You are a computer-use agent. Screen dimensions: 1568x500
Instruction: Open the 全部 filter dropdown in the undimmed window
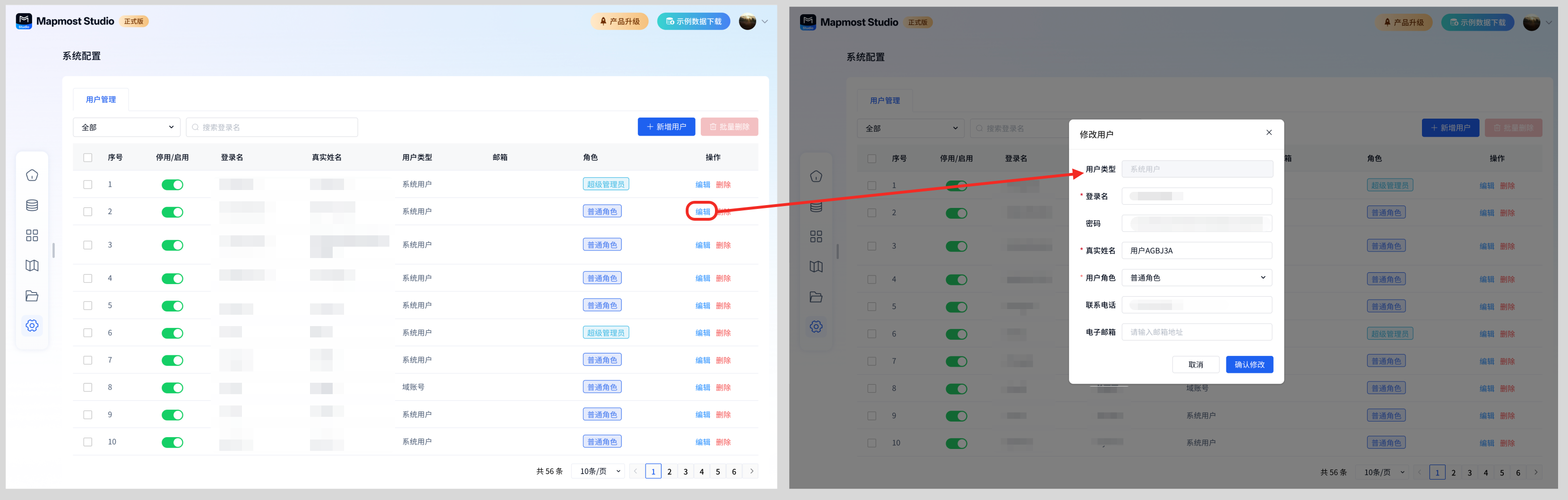coord(127,127)
